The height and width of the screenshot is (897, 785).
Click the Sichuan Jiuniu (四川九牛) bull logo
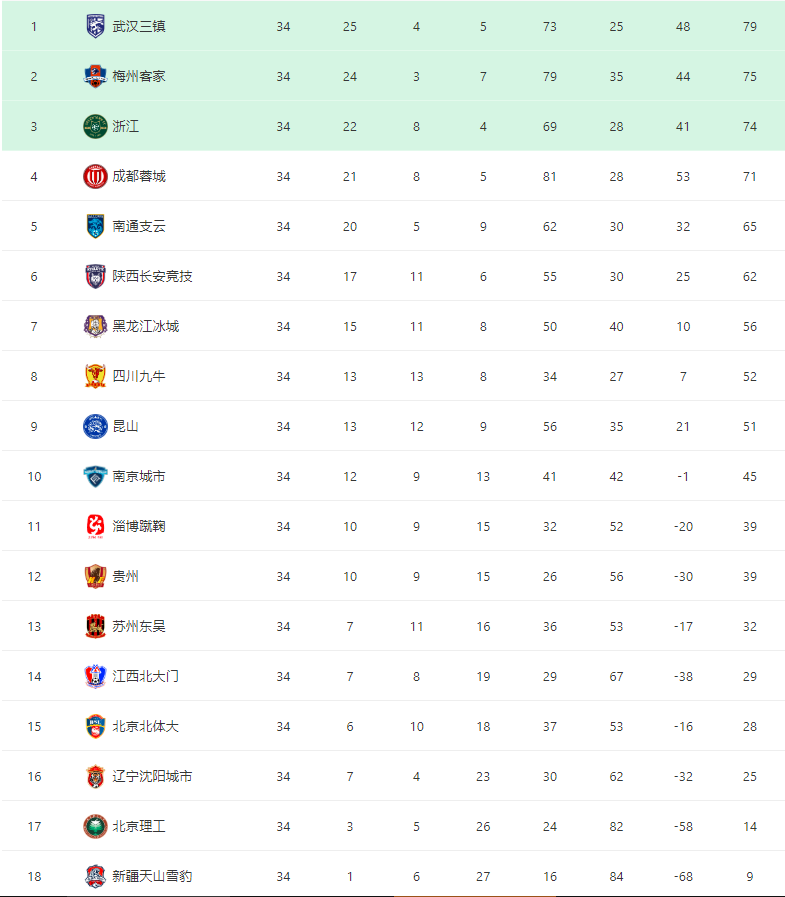click(x=95, y=376)
